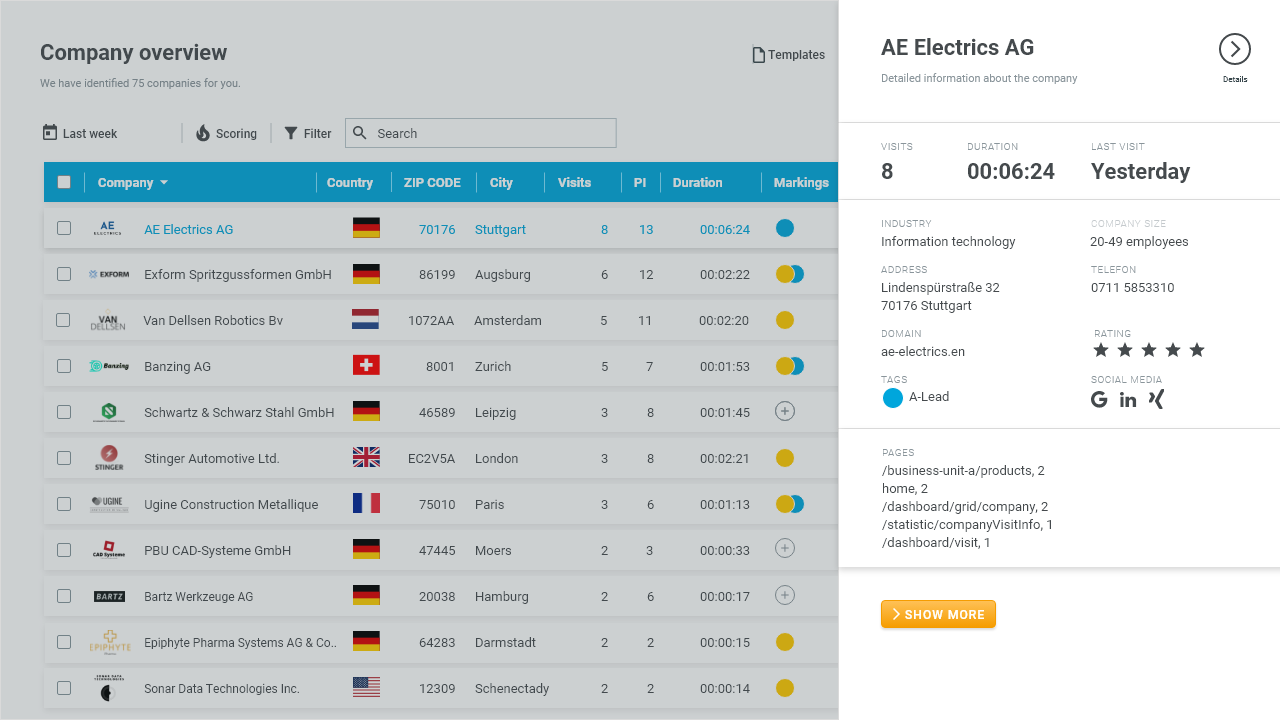Click the magnifier icon in the Search box
The width and height of the screenshot is (1280, 720).
[360, 133]
